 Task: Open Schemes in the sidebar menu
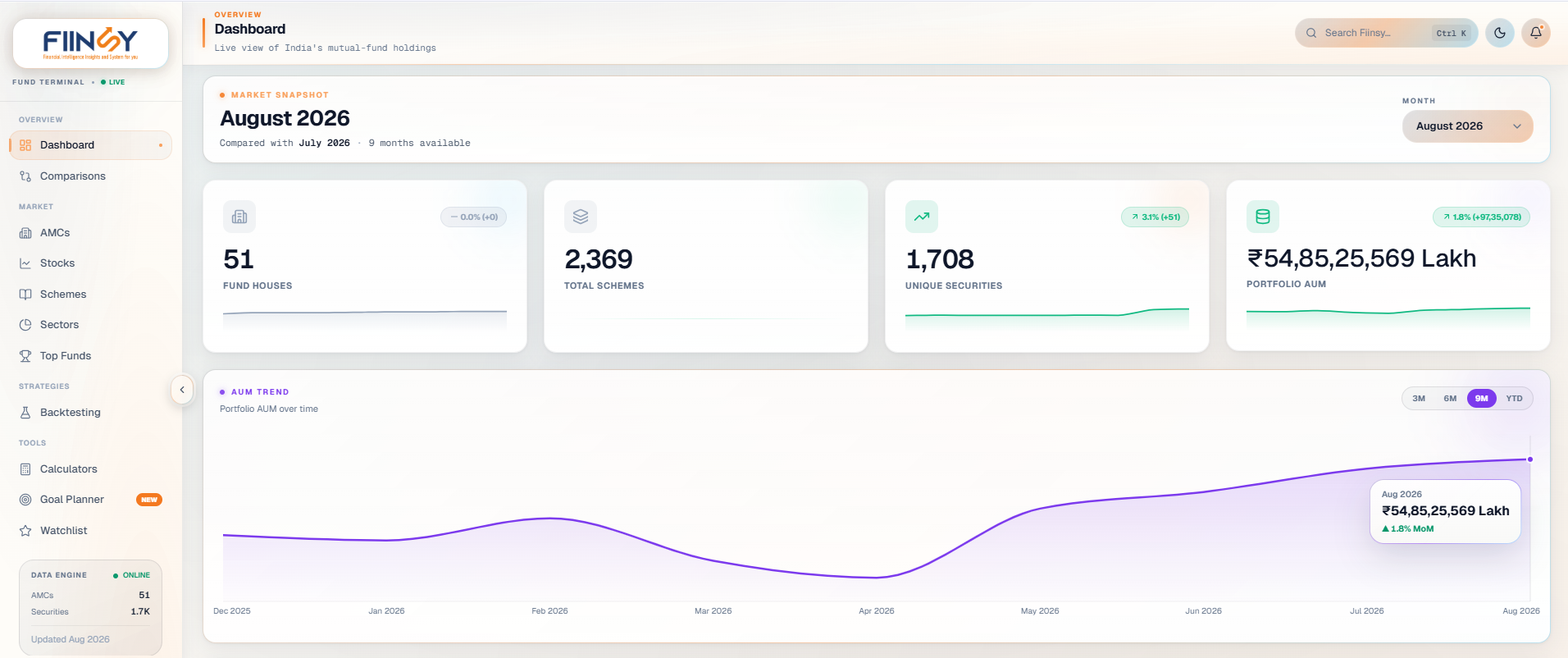[90, 295]
